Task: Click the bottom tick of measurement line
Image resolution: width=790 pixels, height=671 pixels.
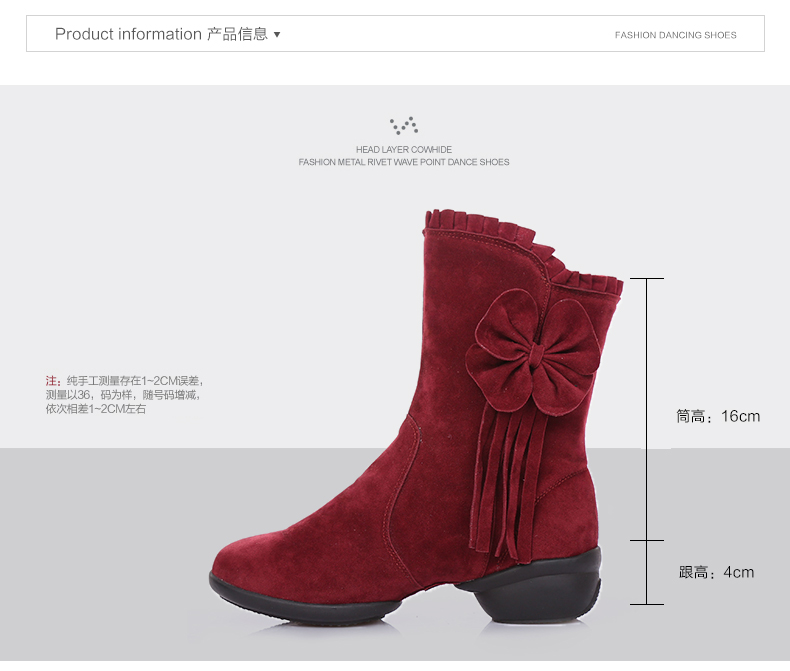Action: click(x=647, y=604)
